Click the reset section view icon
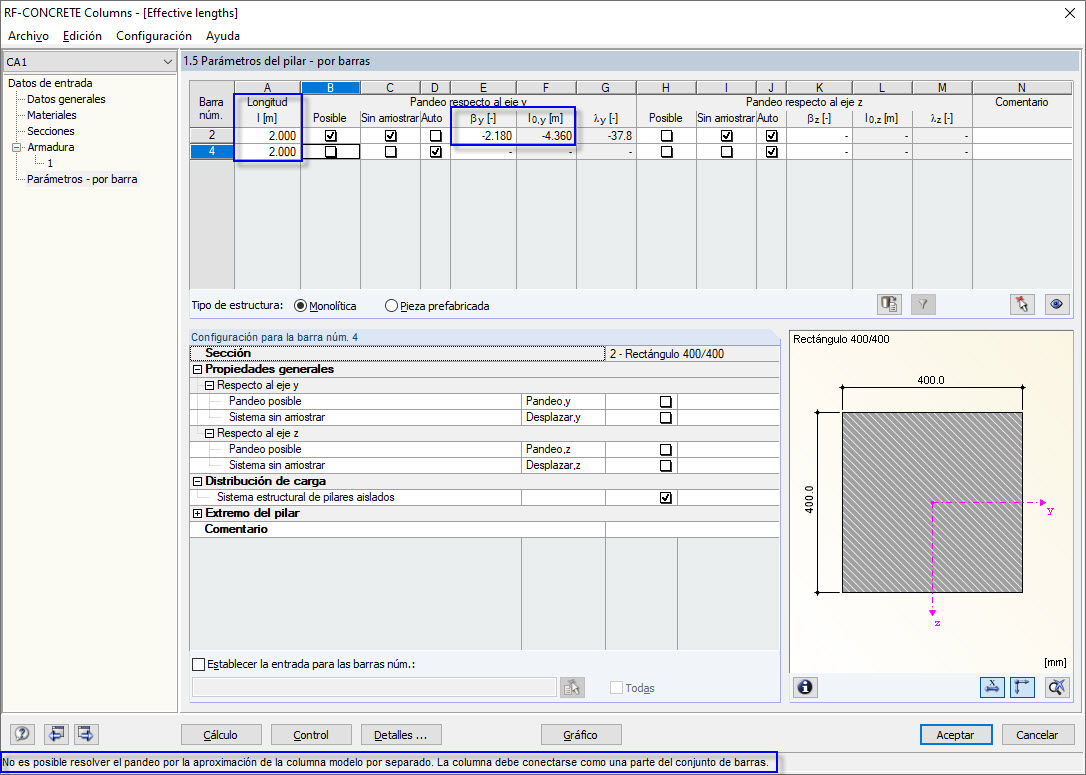The height and width of the screenshot is (775, 1086). pyautogui.click(x=1057, y=687)
